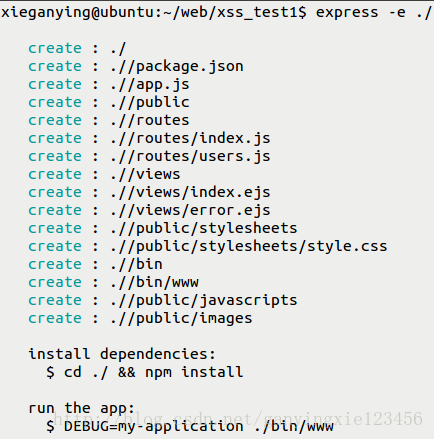Click the path .//app.js
The height and width of the screenshot is (439, 434).
[x=150, y=84]
